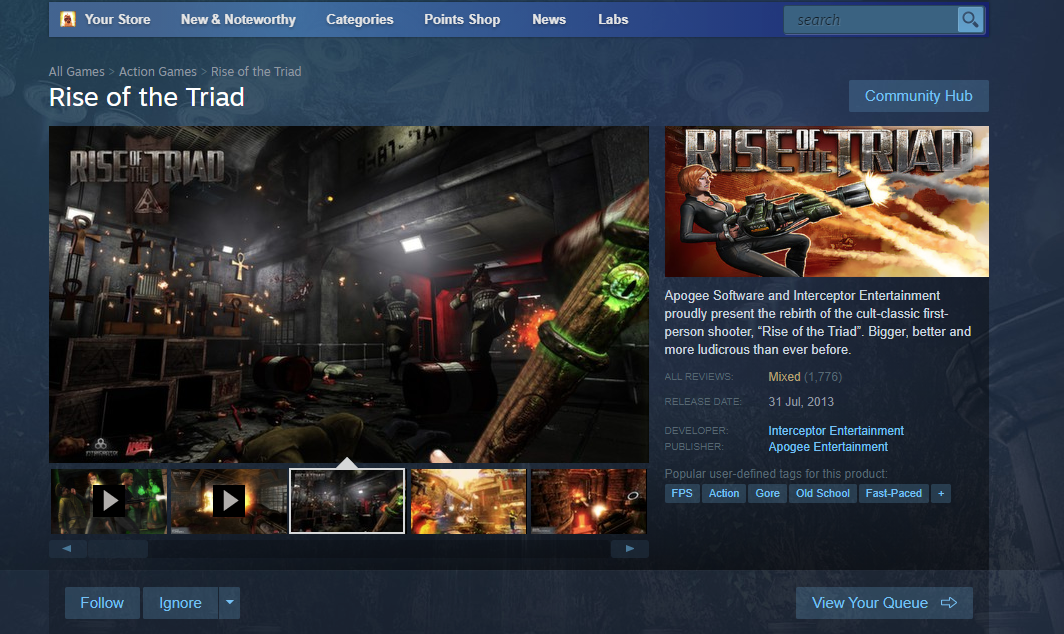Viewport: 1064px width, 634px height.
Task: Select the FPS tag
Action: pyautogui.click(x=682, y=493)
